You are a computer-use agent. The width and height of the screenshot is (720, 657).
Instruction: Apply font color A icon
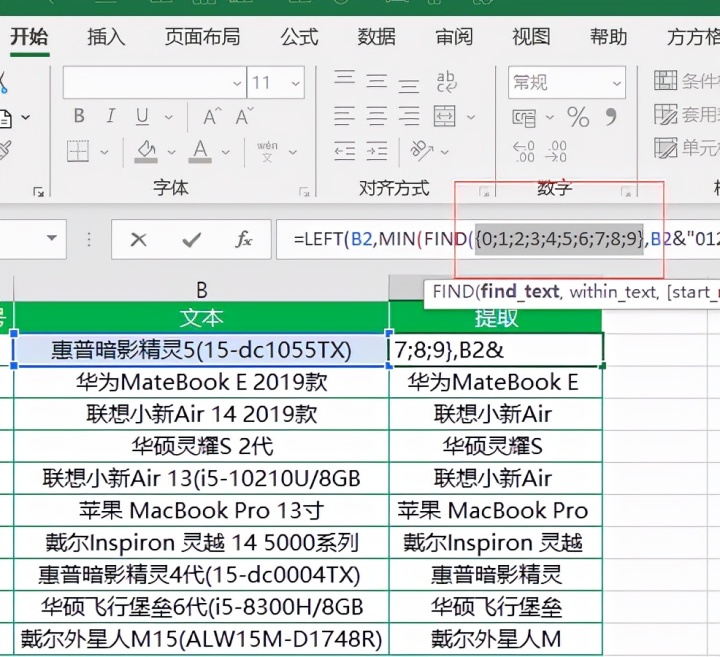coord(200,151)
